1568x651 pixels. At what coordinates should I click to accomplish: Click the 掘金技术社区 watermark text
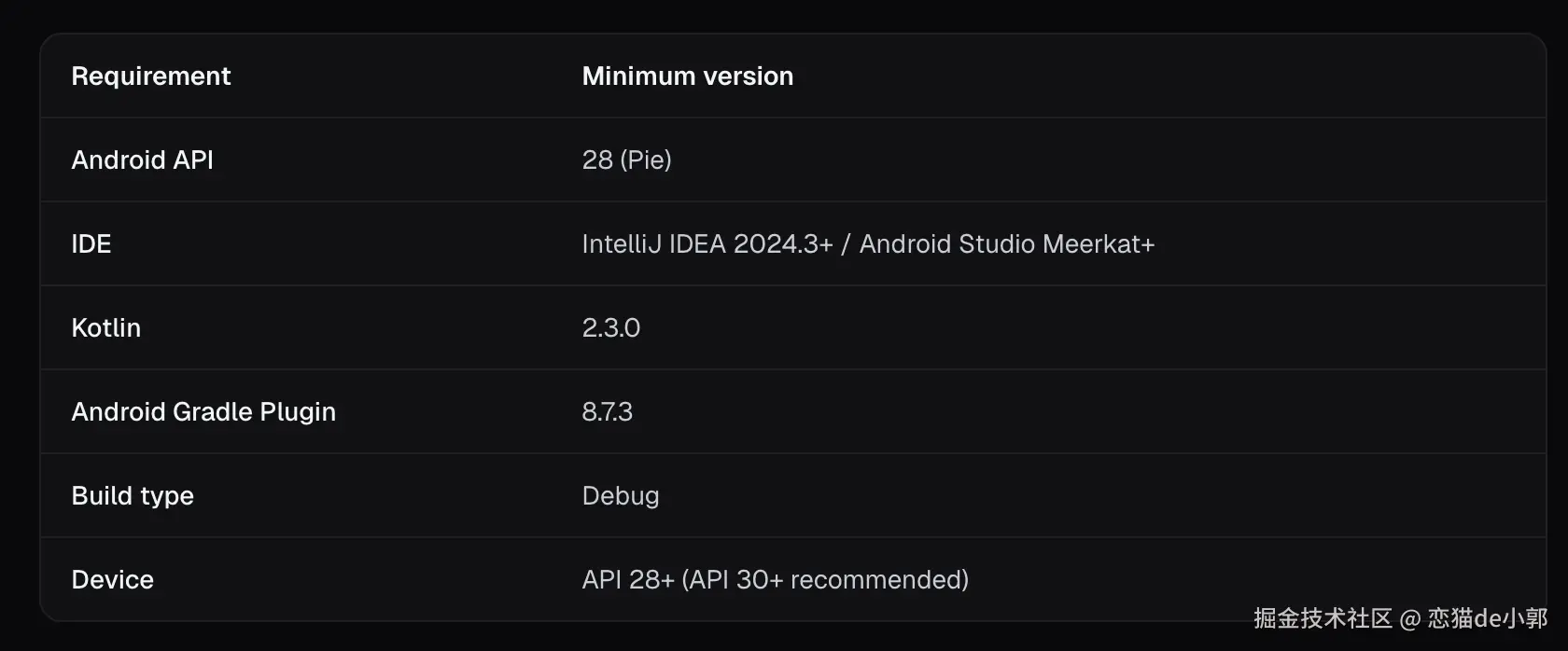click(x=1322, y=618)
